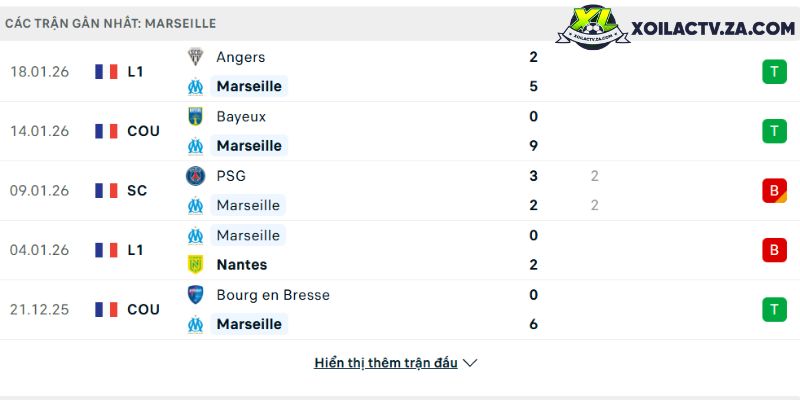Open the Bayeux team name link
The width and height of the screenshot is (800, 400).
coord(241,116)
